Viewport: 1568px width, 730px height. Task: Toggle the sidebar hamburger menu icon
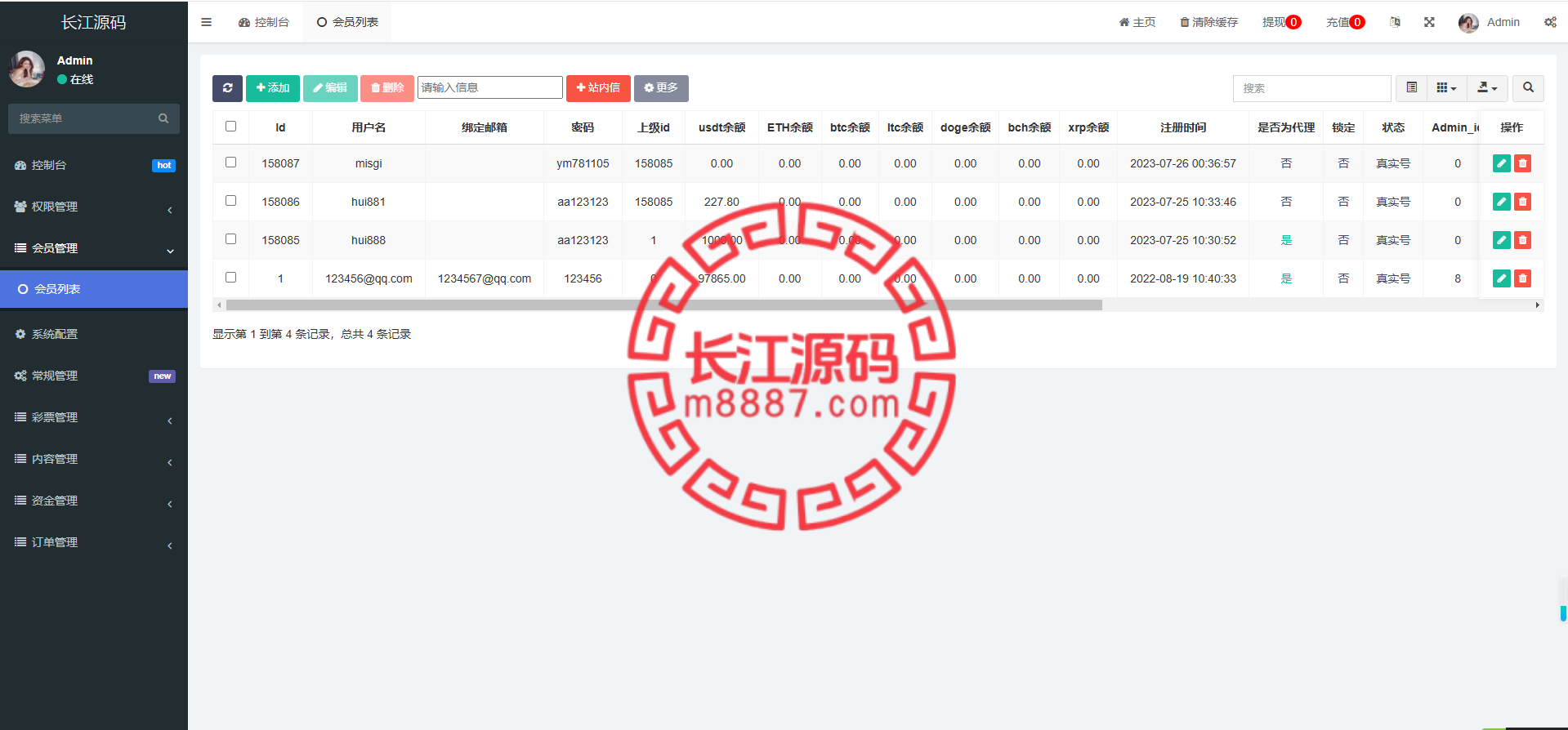pos(206,22)
